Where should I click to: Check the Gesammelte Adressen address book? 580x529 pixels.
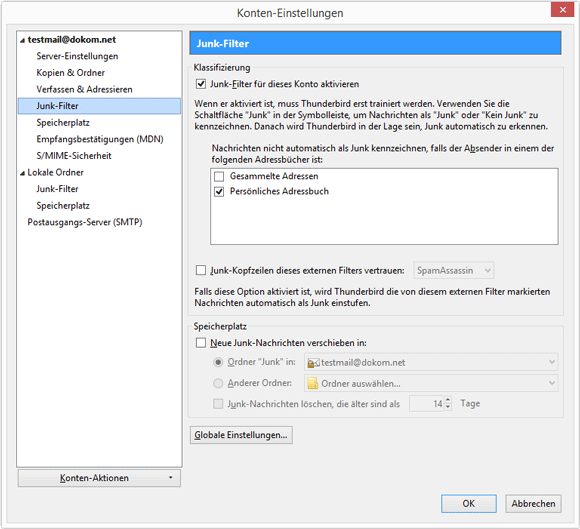tap(219, 176)
